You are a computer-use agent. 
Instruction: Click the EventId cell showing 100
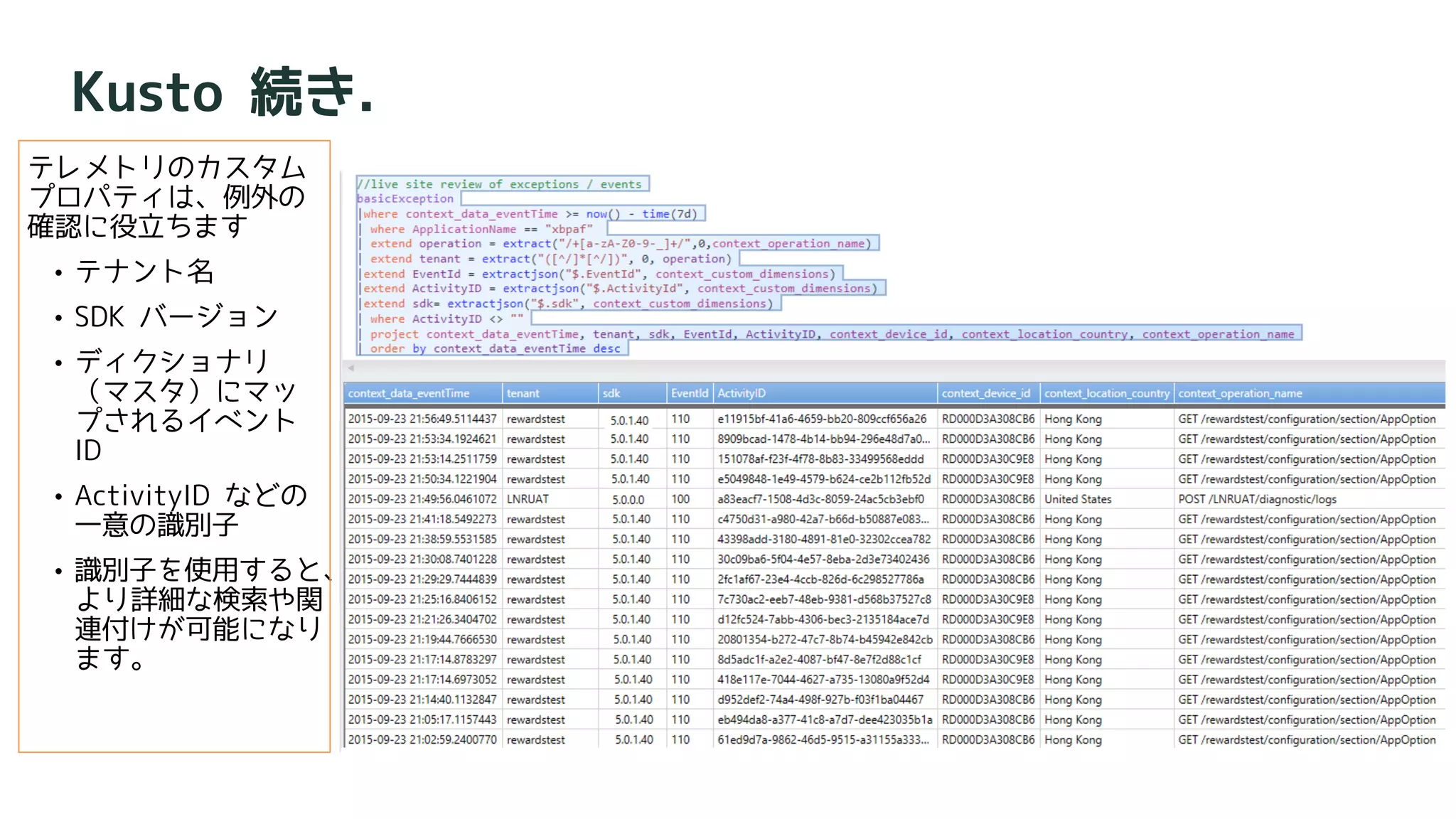[680, 499]
